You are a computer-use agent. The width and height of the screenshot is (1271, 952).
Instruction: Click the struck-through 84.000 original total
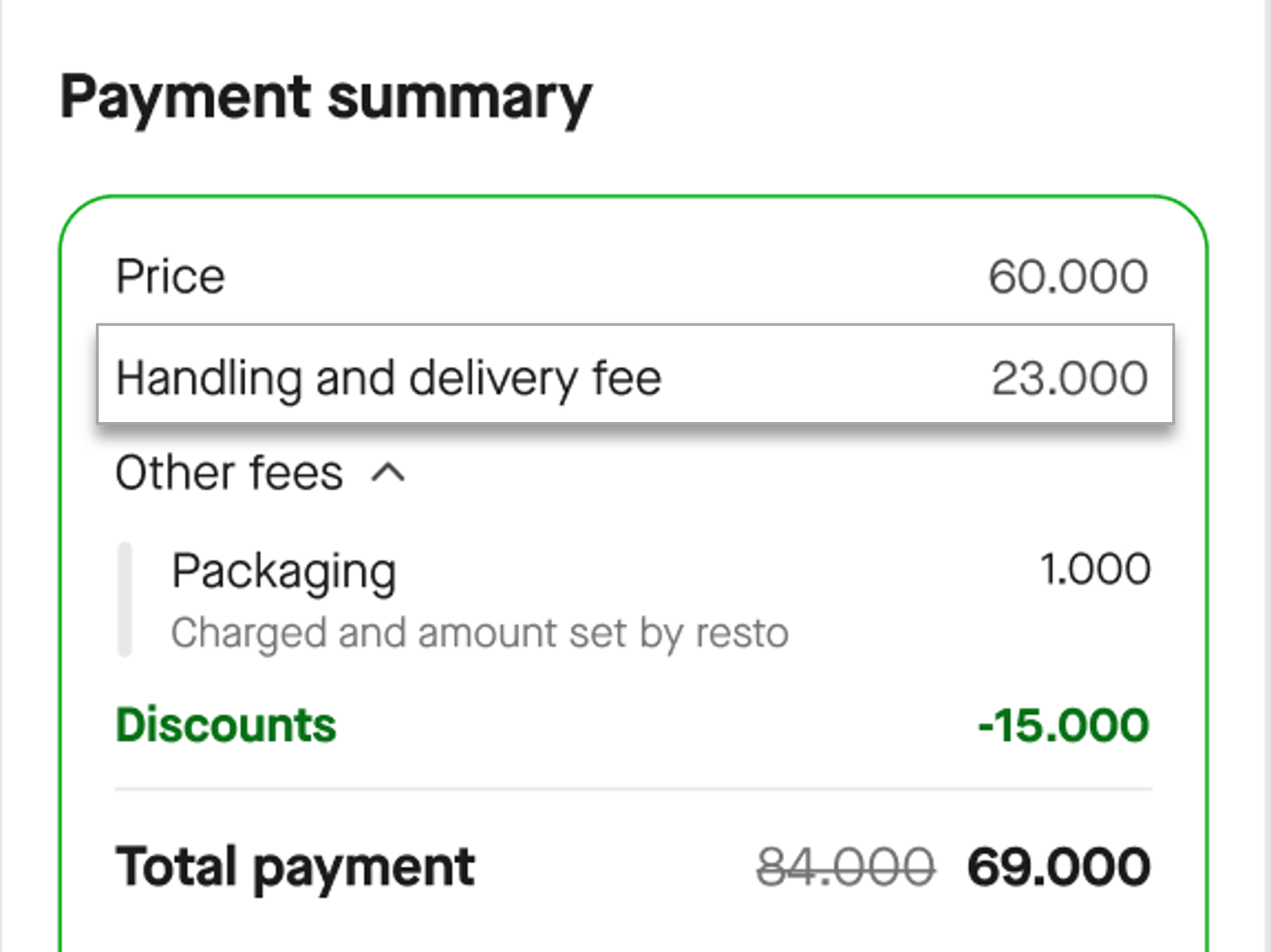tap(845, 868)
